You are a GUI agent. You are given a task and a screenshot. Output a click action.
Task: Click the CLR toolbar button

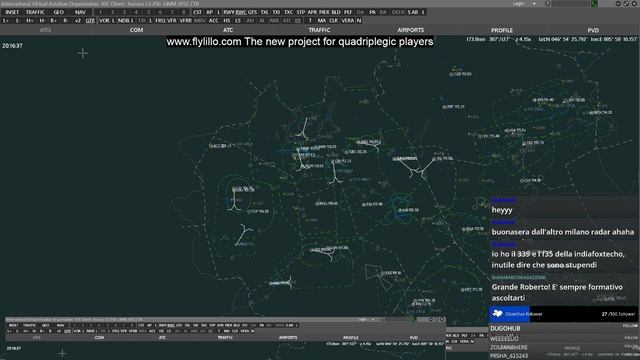(x=333, y=20)
